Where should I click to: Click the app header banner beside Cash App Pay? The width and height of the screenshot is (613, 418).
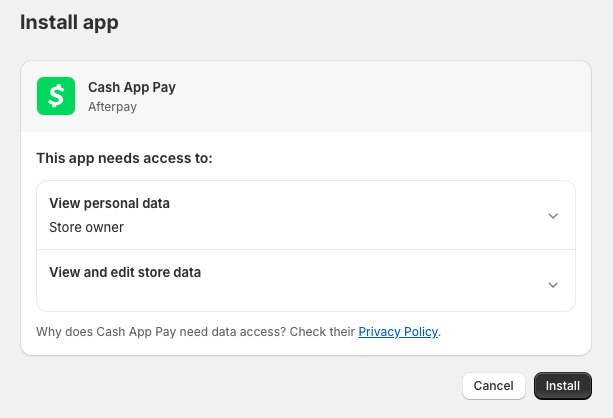[x=380, y=96]
